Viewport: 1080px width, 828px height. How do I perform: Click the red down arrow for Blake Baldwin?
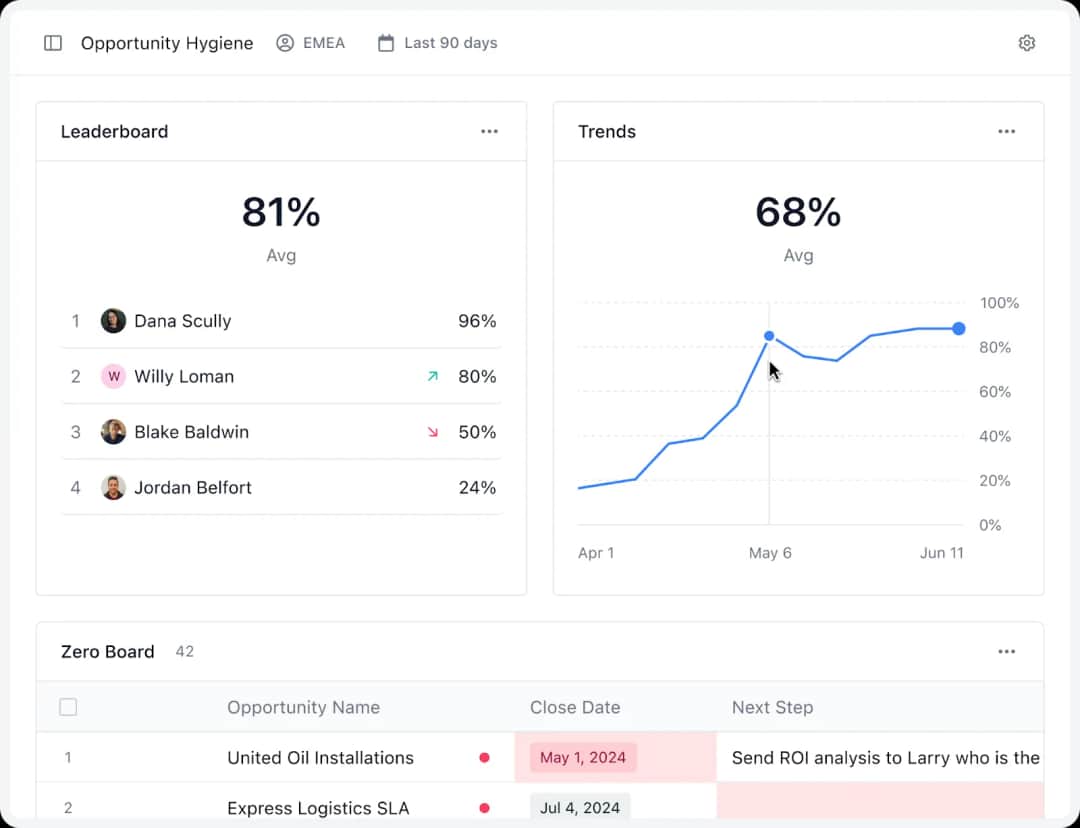(x=433, y=432)
